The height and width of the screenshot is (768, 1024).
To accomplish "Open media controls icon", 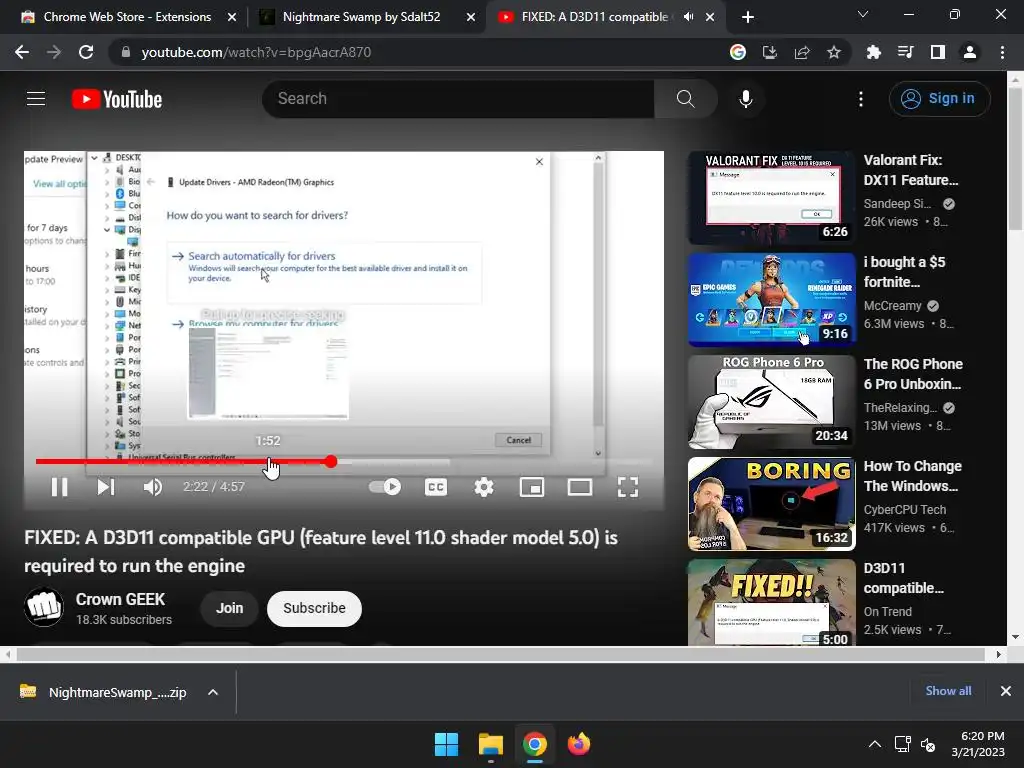I will [x=905, y=52].
